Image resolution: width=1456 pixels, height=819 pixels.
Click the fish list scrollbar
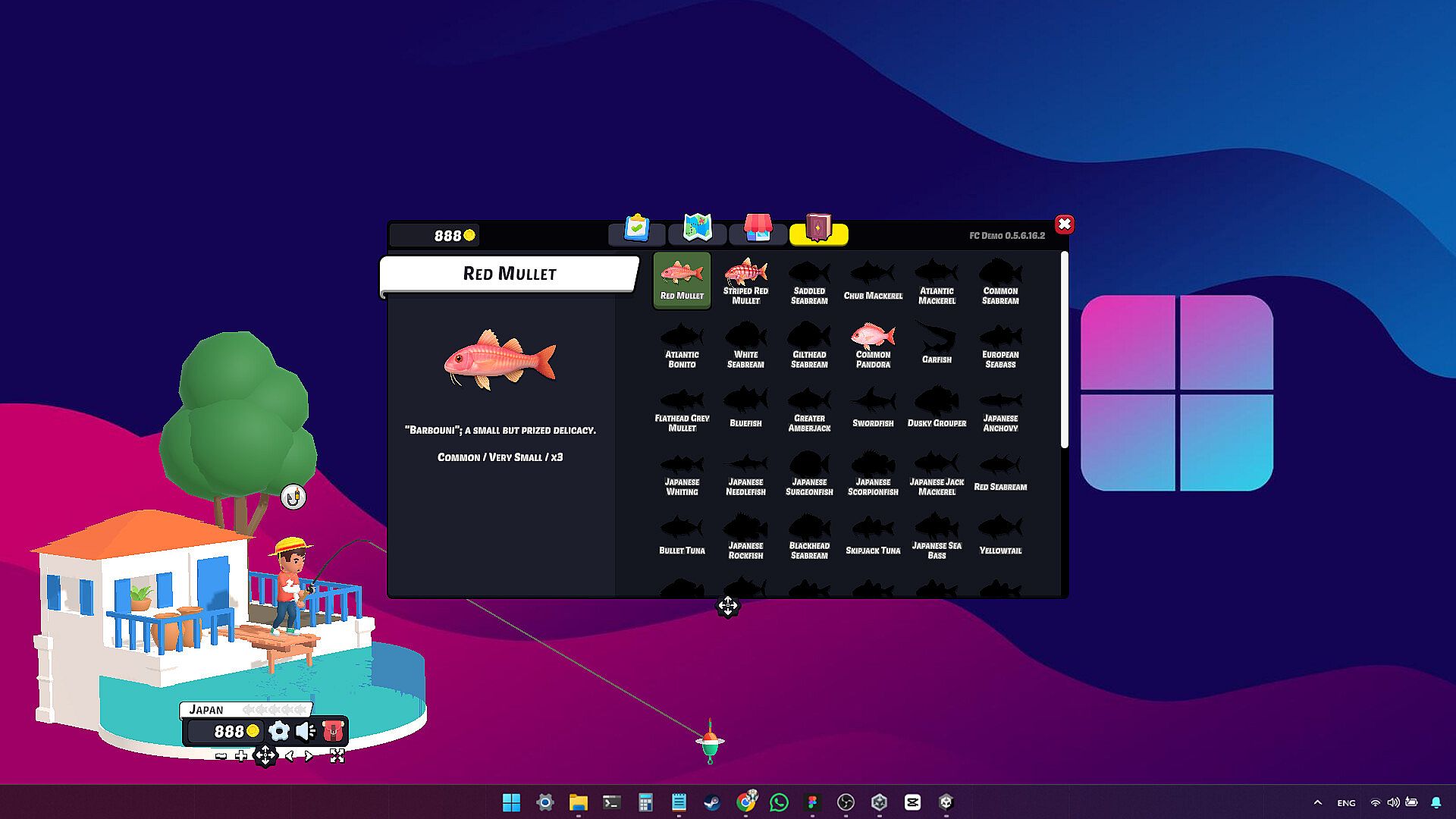[x=1064, y=350]
